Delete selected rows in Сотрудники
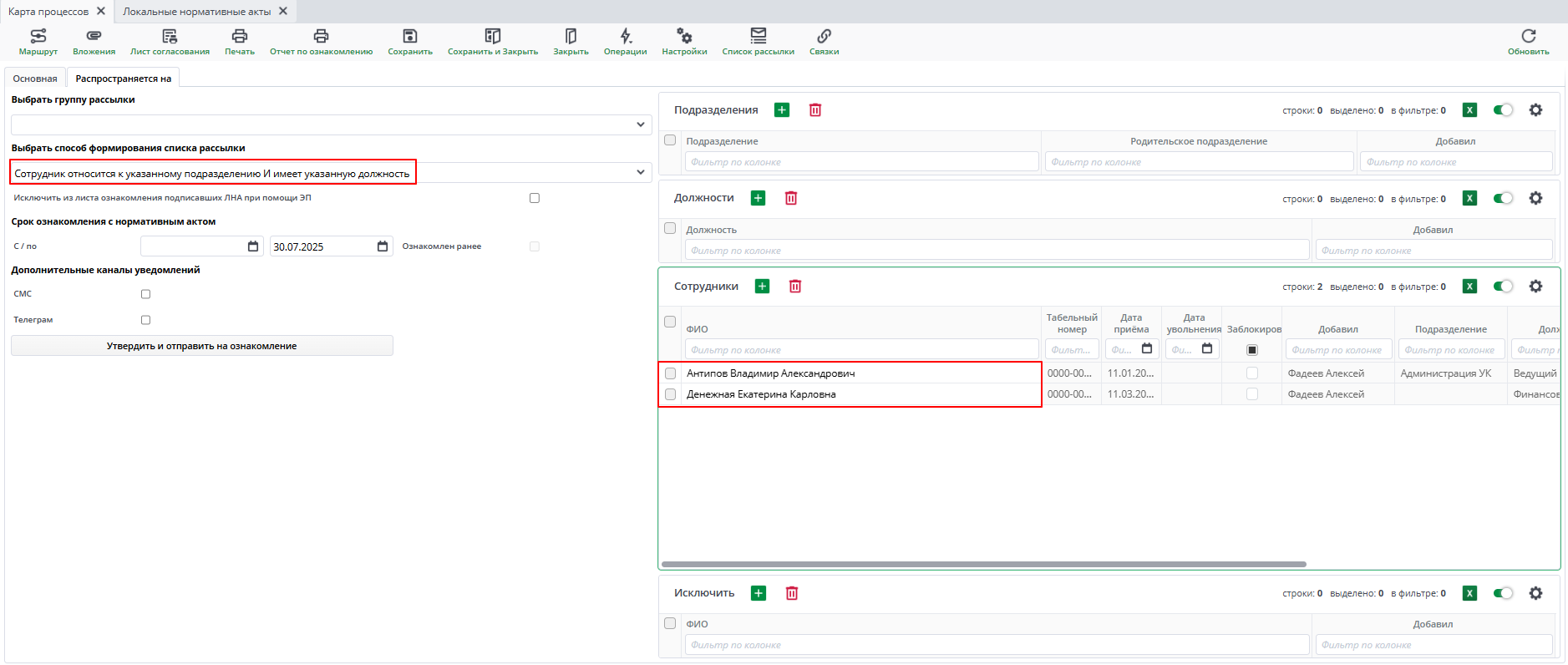Screen dimensions: 1568x665 (795, 287)
